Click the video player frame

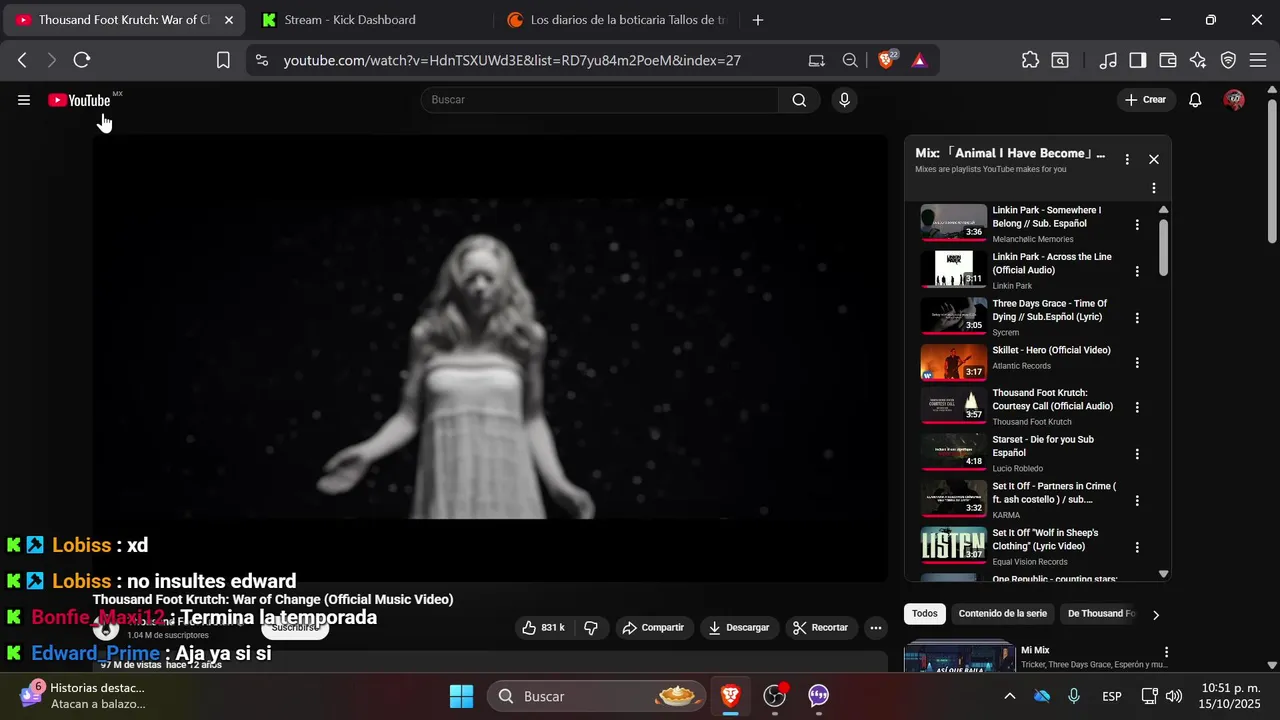coord(490,358)
